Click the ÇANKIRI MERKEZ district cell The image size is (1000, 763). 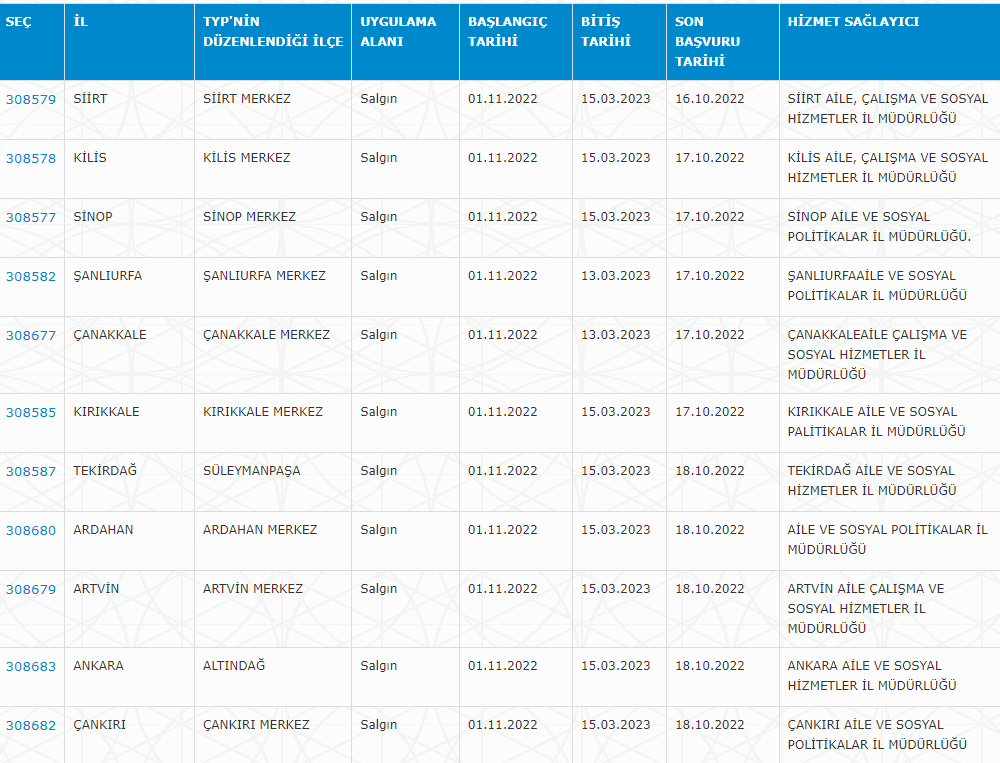click(x=273, y=735)
